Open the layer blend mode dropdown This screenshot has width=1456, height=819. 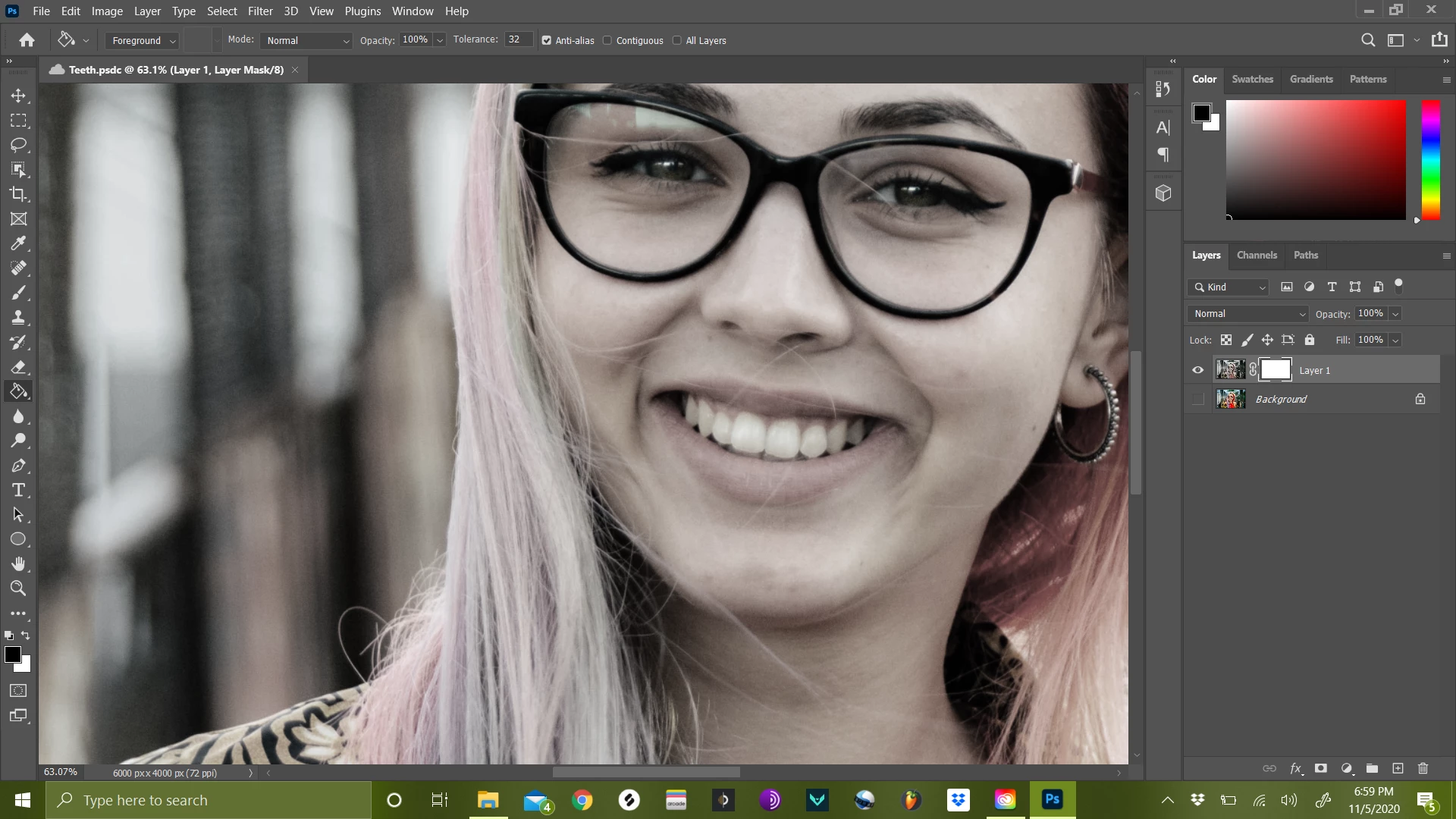coord(1248,314)
